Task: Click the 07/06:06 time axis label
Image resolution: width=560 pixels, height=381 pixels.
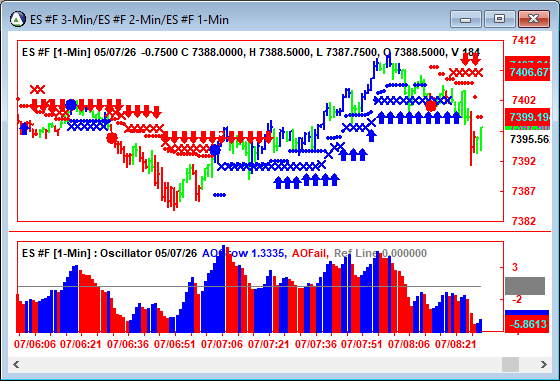Action: click(x=35, y=344)
